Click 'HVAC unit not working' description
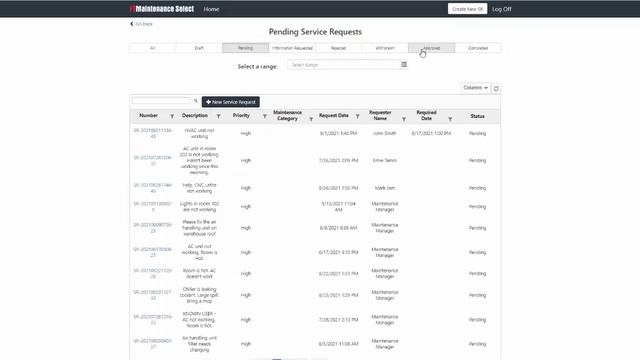Image resolution: width=640 pixels, height=360 pixels. (199, 133)
